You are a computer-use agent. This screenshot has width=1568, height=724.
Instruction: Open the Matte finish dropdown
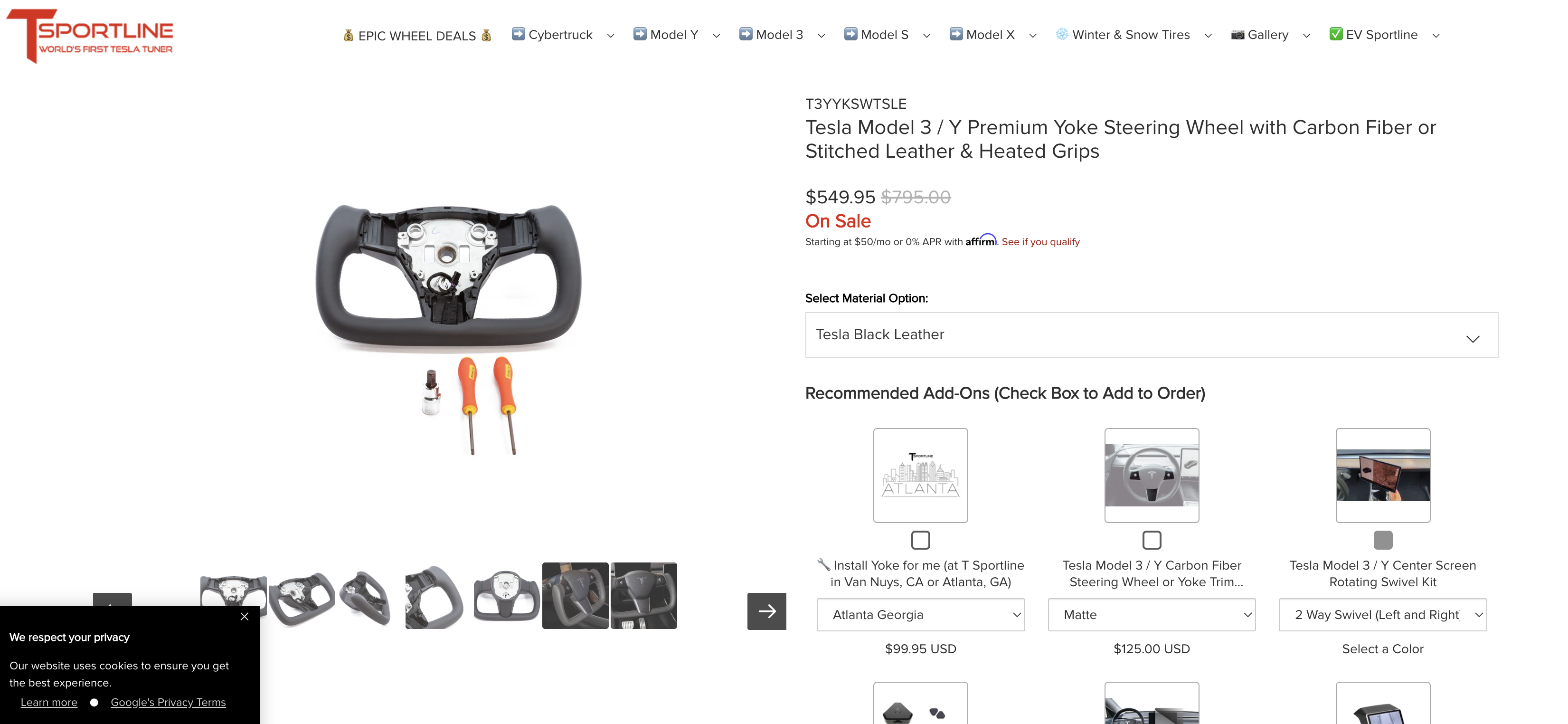1152,614
